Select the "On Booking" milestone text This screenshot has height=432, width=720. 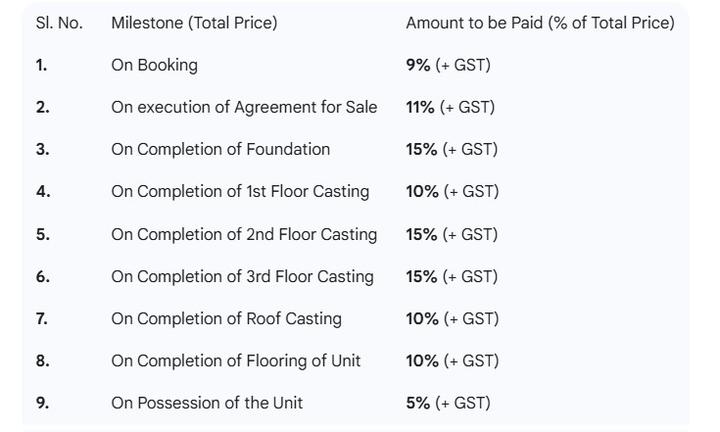pyautogui.click(x=154, y=65)
